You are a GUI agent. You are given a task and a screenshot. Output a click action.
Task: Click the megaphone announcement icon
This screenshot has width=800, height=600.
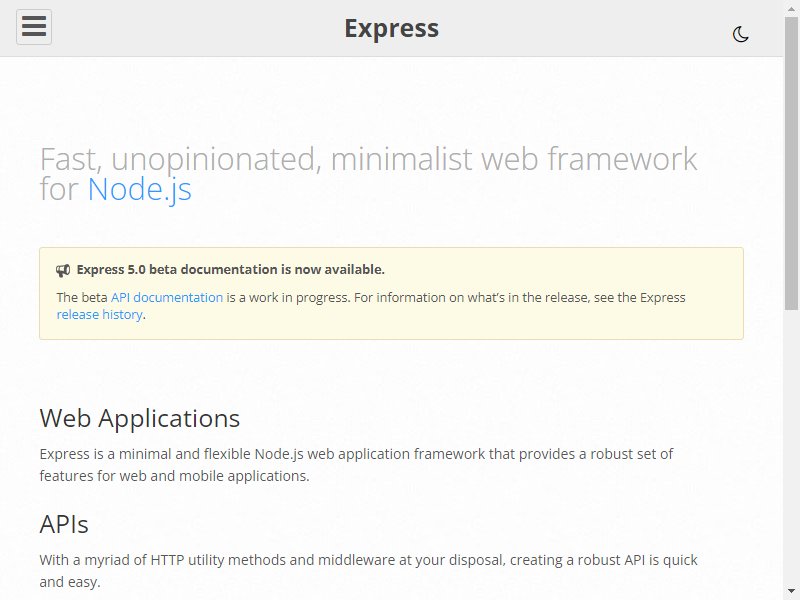pyautogui.click(x=63, y=270)
